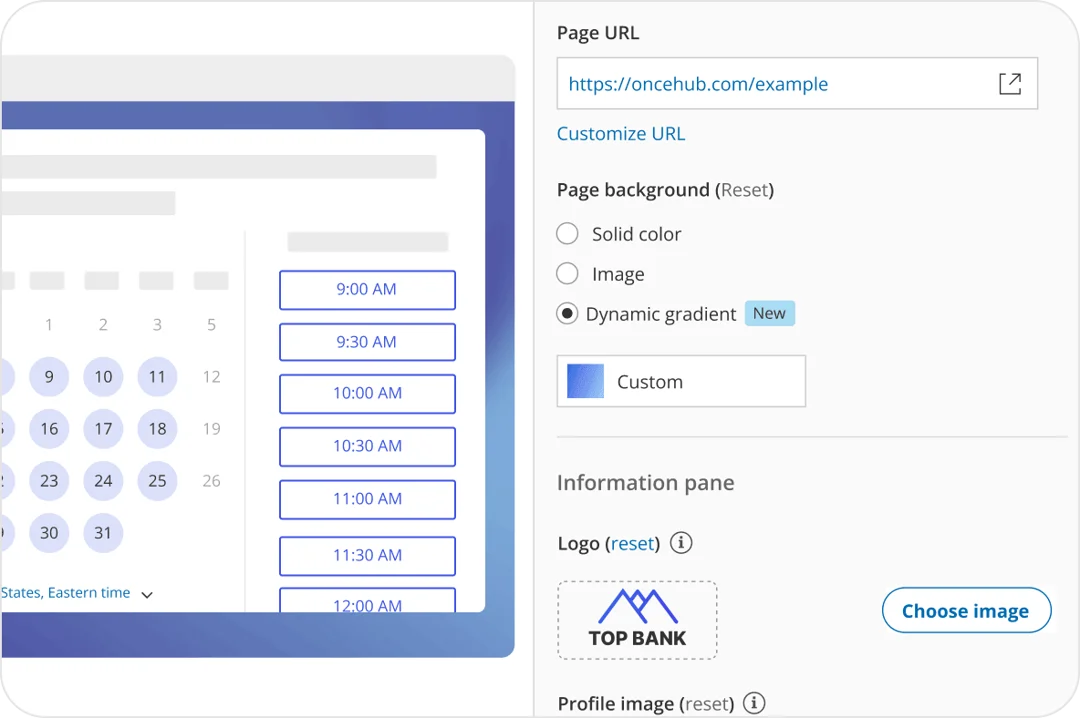Screen dimensions: 1080x718
Task: Expand the Eastern time zone selector
Action: pos(147,594)
